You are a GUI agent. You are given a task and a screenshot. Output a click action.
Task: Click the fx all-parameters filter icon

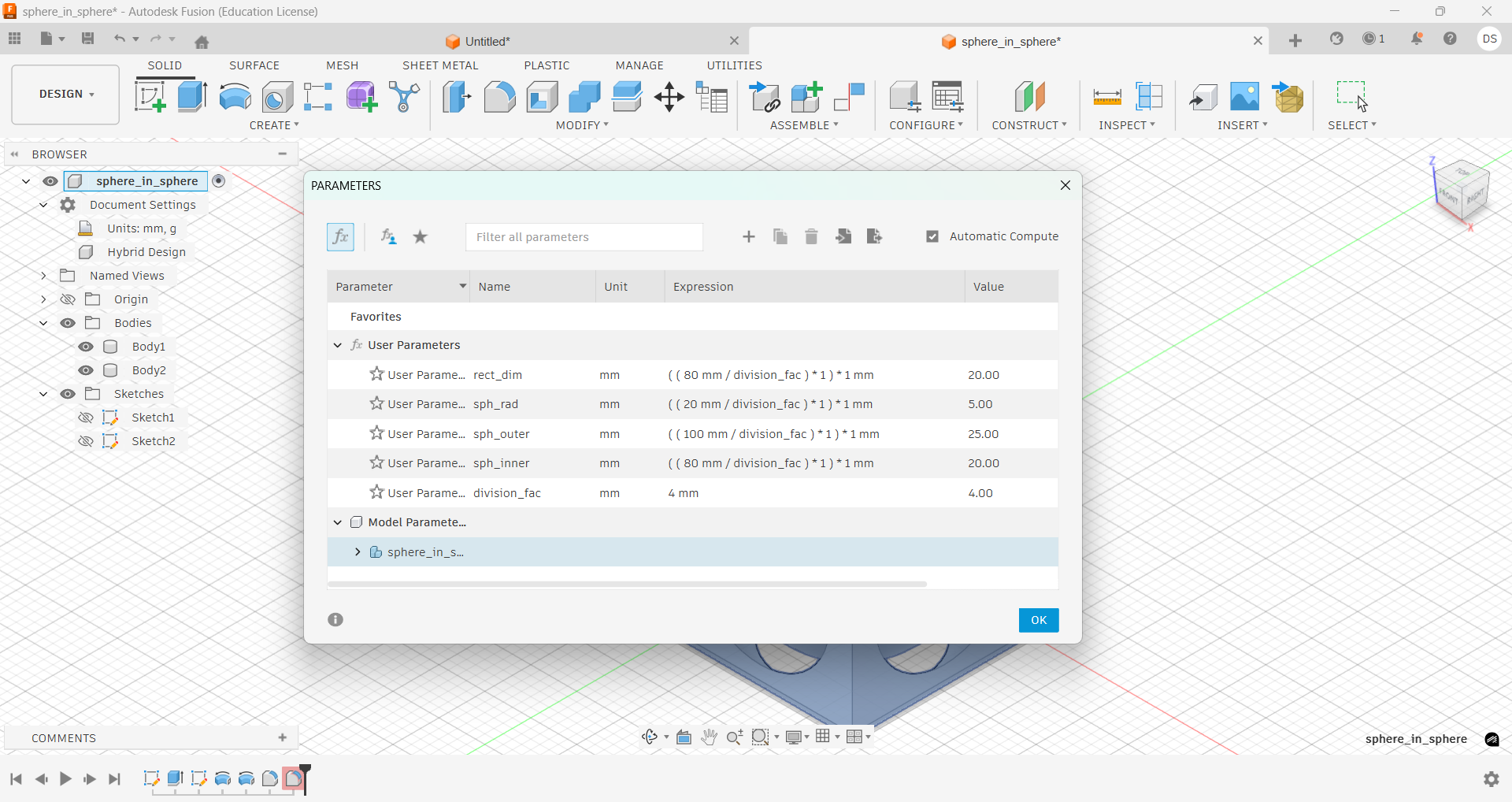[x=340, y=236]
